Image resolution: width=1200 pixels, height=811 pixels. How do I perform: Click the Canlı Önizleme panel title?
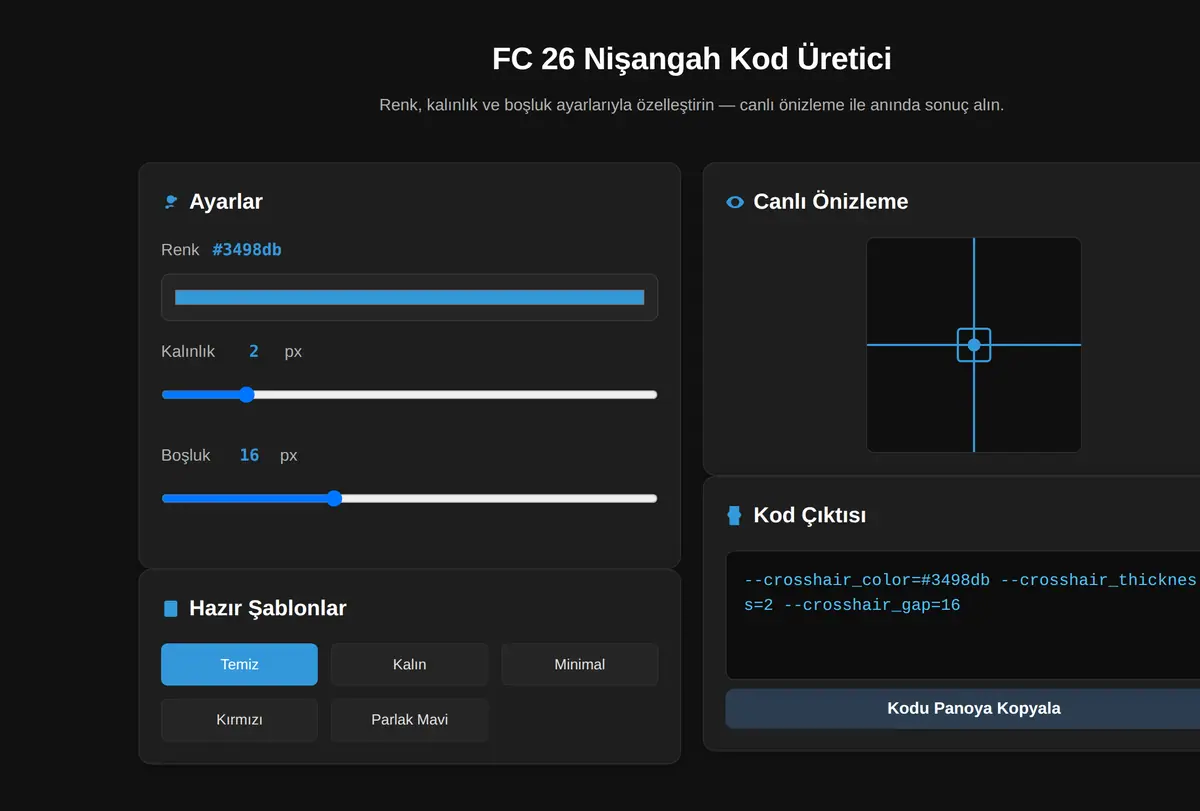(x=831, y=202)
